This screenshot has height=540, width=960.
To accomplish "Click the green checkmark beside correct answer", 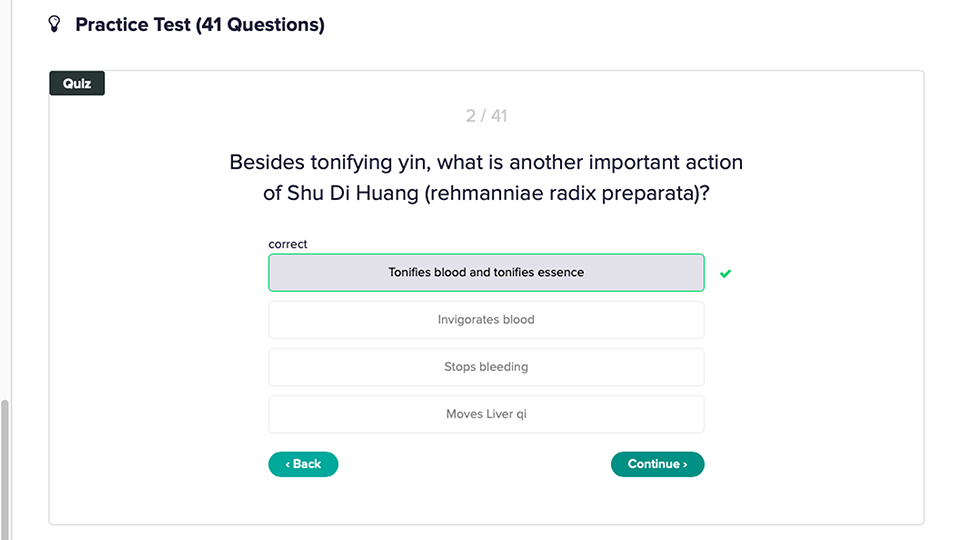I will pos(726,274).
